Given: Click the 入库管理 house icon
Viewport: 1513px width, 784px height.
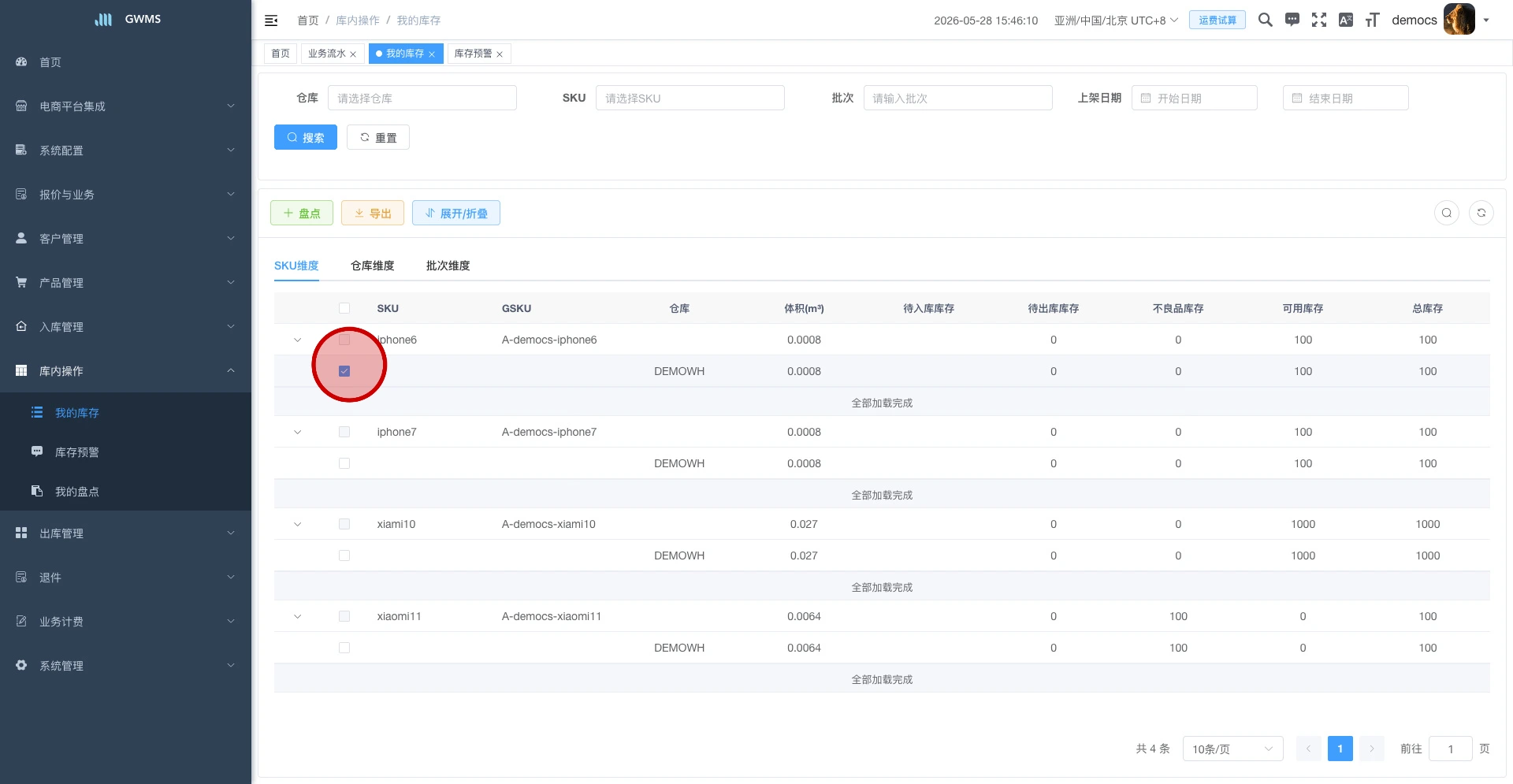Looking at the screenshot, I should [21, 326].
